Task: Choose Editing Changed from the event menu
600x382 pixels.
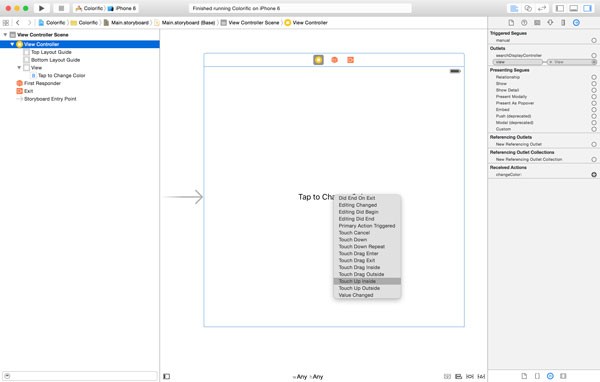Action: point(367,205)
